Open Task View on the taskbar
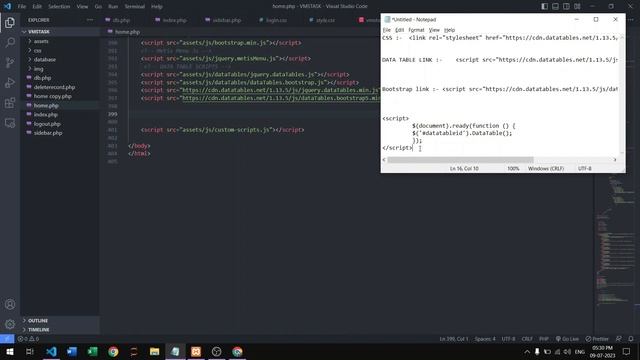This screenshot has width=640, height=360. [x=30, y=351]
